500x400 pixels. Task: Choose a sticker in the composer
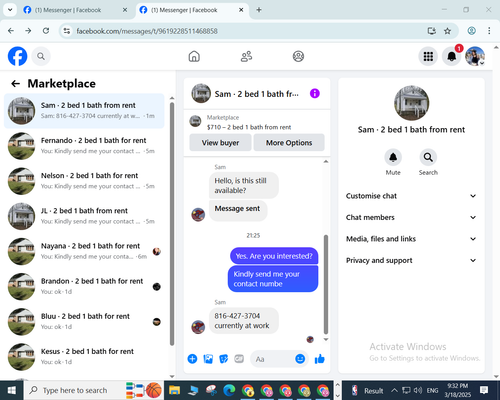224,359
